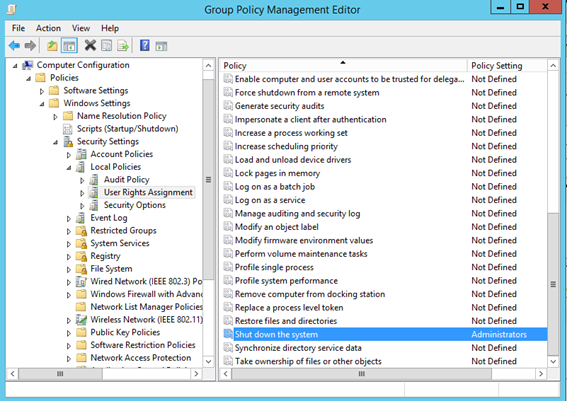This screenshot has height=401, width=567.
Task: Click the Wired Network policy icon
Action: (x=81, y=281)
